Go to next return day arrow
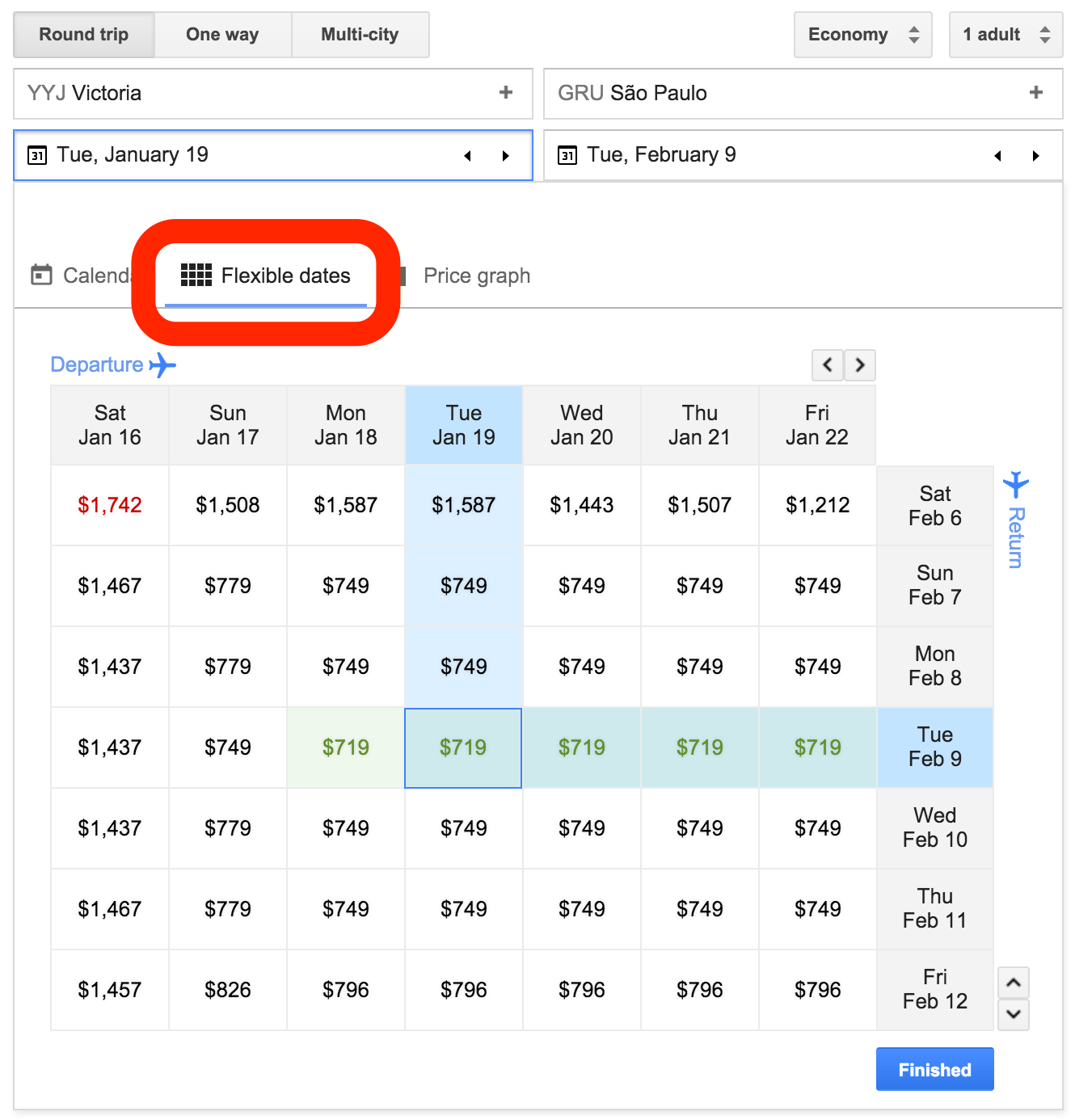 coord(1036,156)
